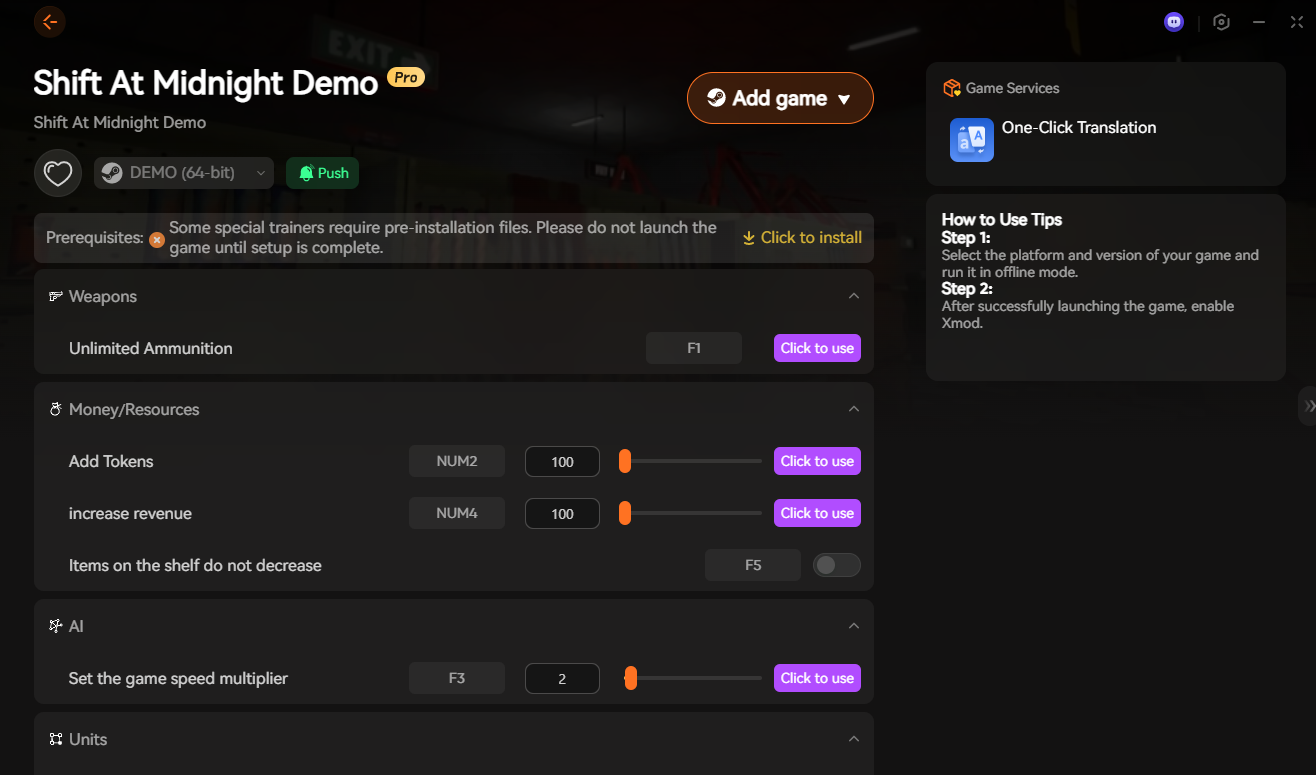
Task: Click to use Unlimited Ammunition
Action: point(817,348)
